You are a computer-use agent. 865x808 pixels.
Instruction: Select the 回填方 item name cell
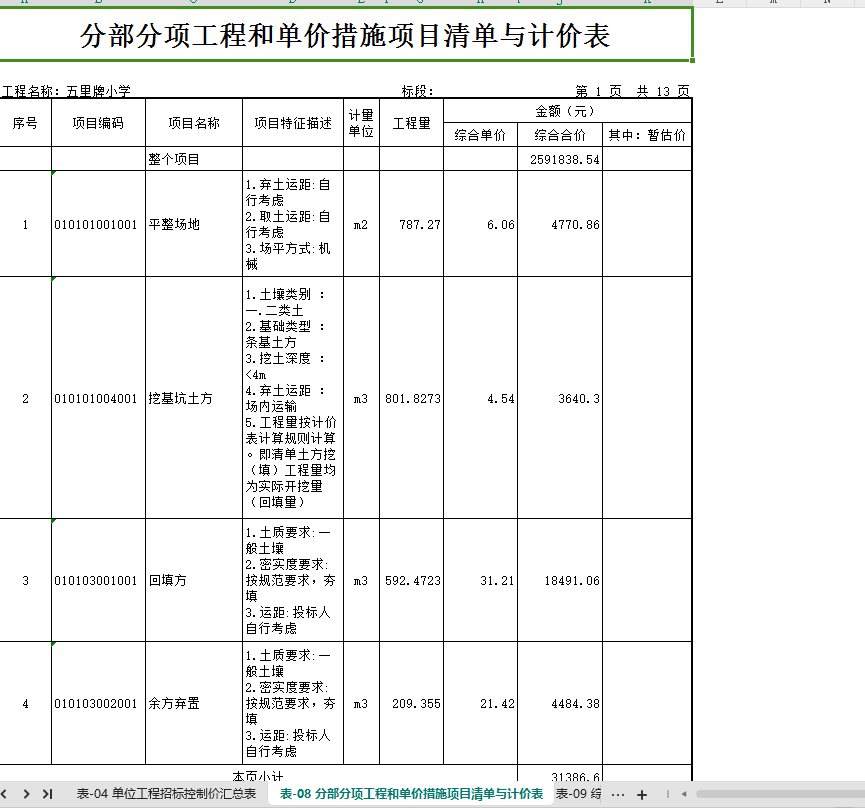[x=194, y=580]
